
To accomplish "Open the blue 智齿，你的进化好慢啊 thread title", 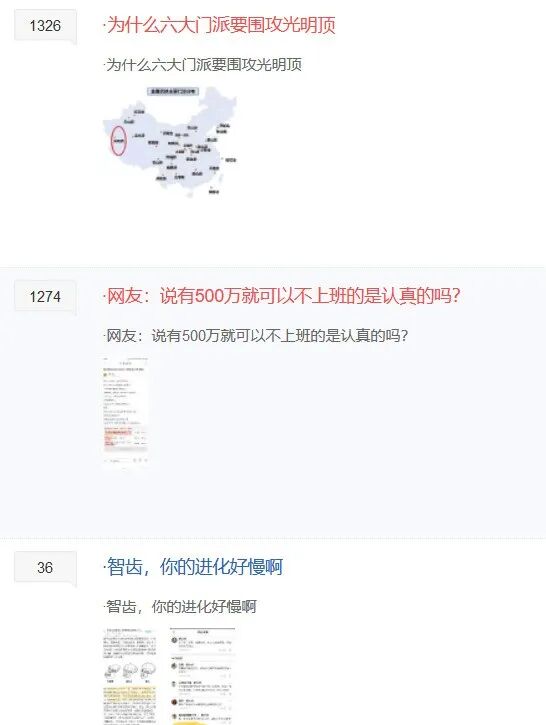I will point(195,566).
